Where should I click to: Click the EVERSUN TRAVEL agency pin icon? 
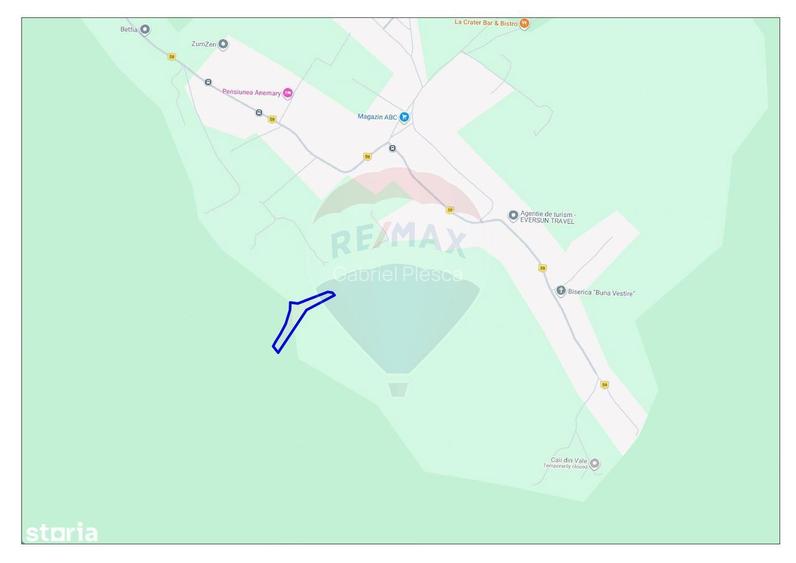tap(513, 216)
